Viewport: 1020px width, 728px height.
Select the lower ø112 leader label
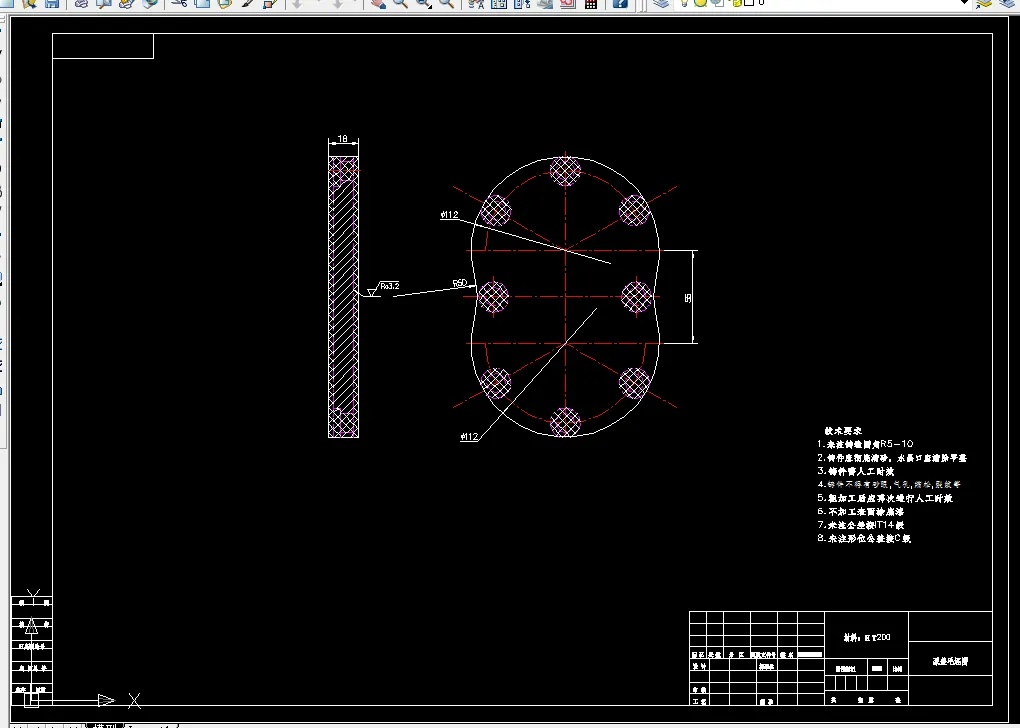point(470,437)
